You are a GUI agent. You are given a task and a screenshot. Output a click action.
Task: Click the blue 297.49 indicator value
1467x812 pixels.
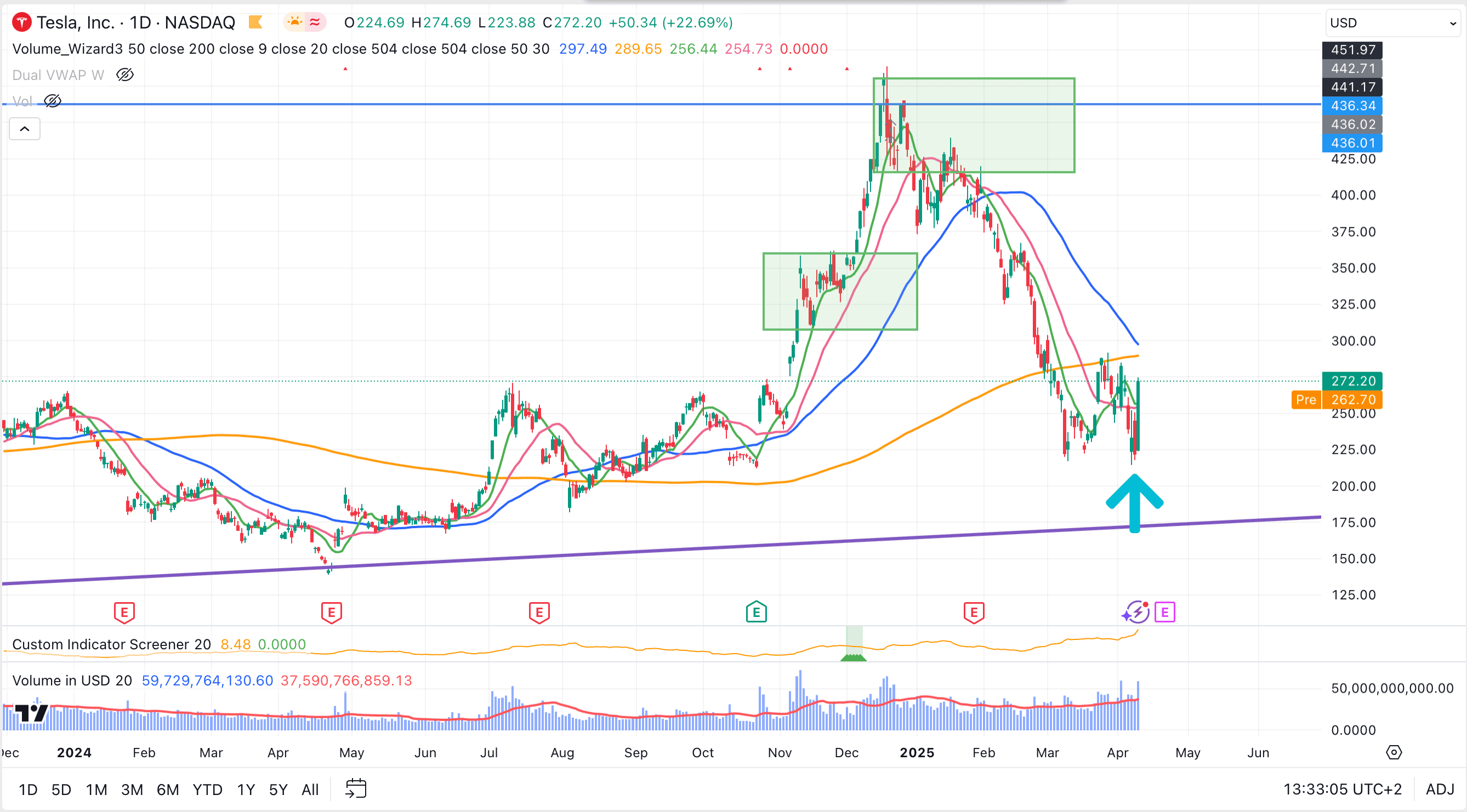[583, 49]
